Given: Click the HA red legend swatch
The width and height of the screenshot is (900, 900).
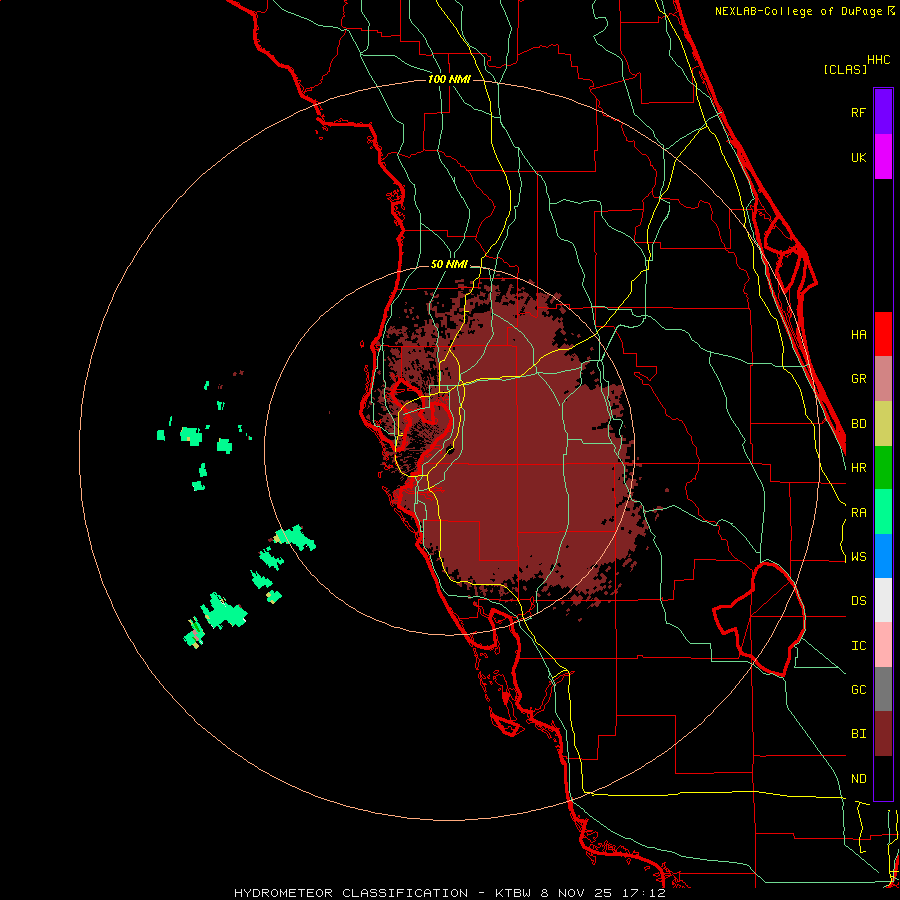Looking at the screenshot, I should (x=883, y=334).
